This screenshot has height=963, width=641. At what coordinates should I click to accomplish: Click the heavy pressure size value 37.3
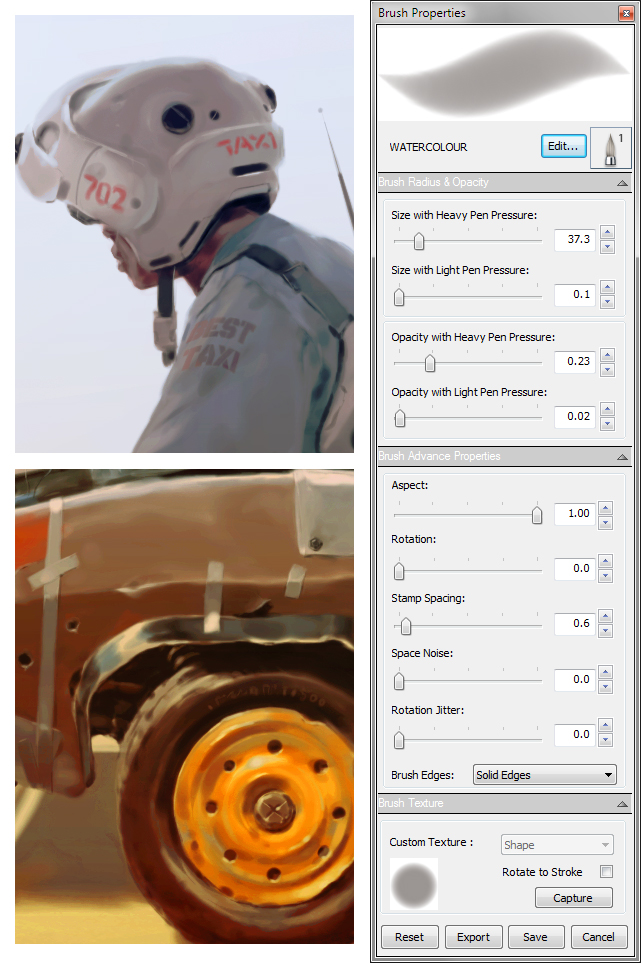(x=575, y=240)
